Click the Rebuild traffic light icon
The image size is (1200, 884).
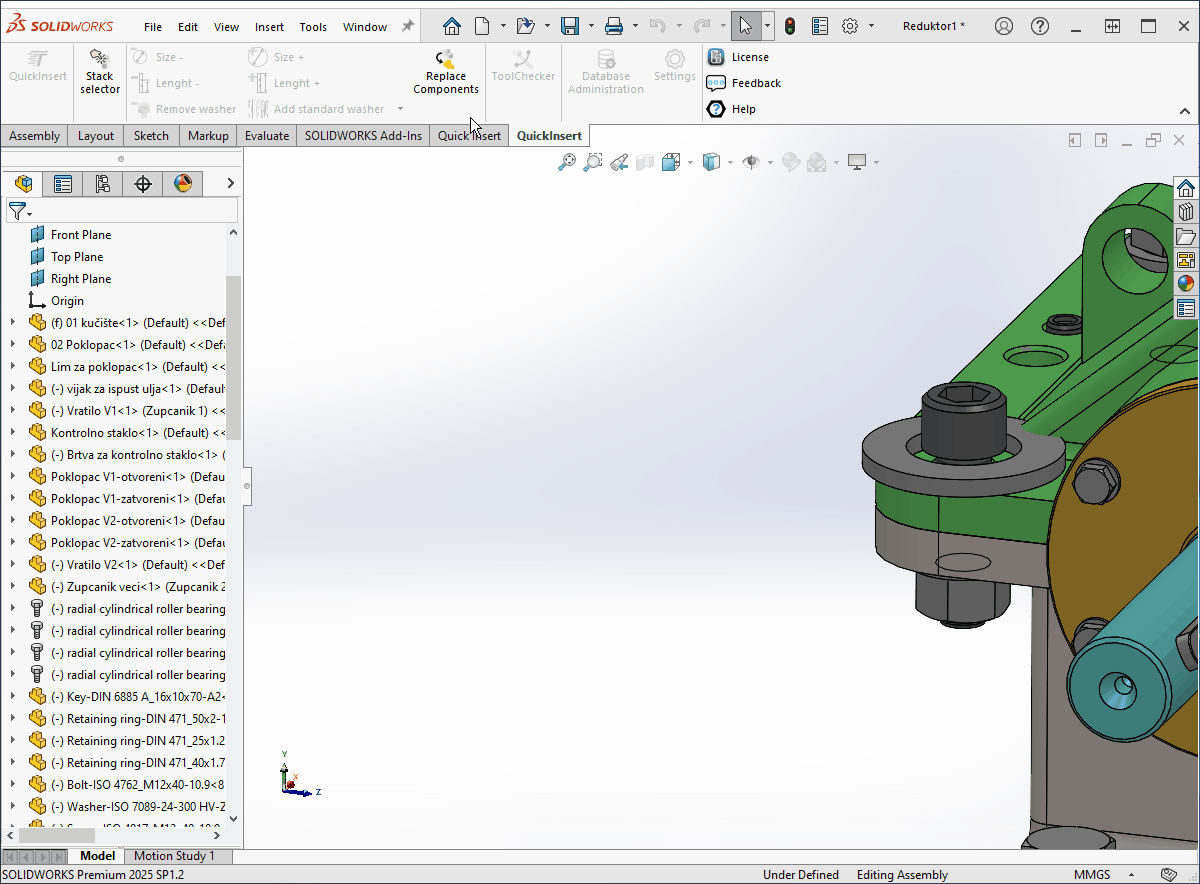pos(790,27)
